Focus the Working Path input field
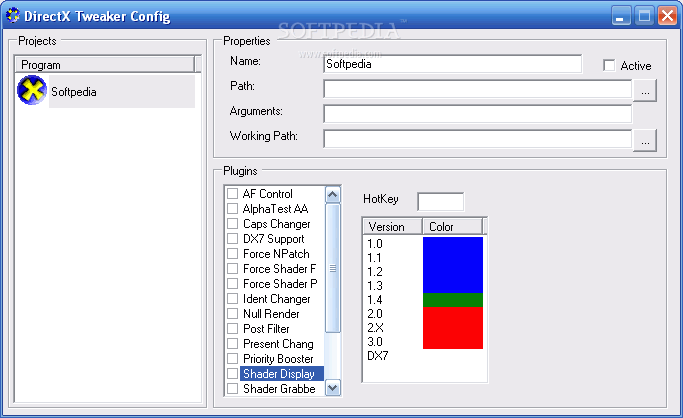This screenshot has height=418, width=683. coord(477,139)
